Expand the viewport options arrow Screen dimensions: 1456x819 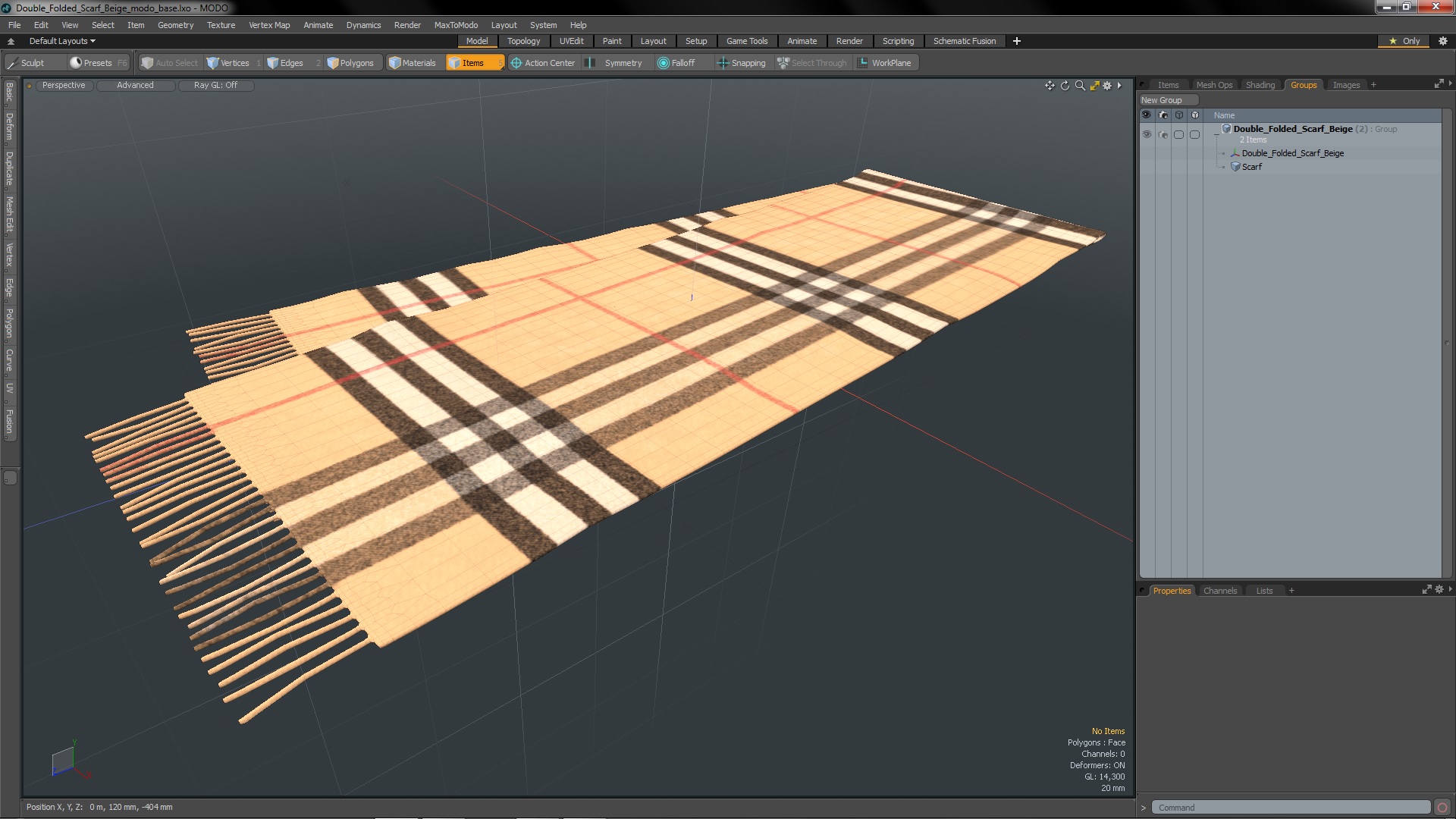point(1119,86)
